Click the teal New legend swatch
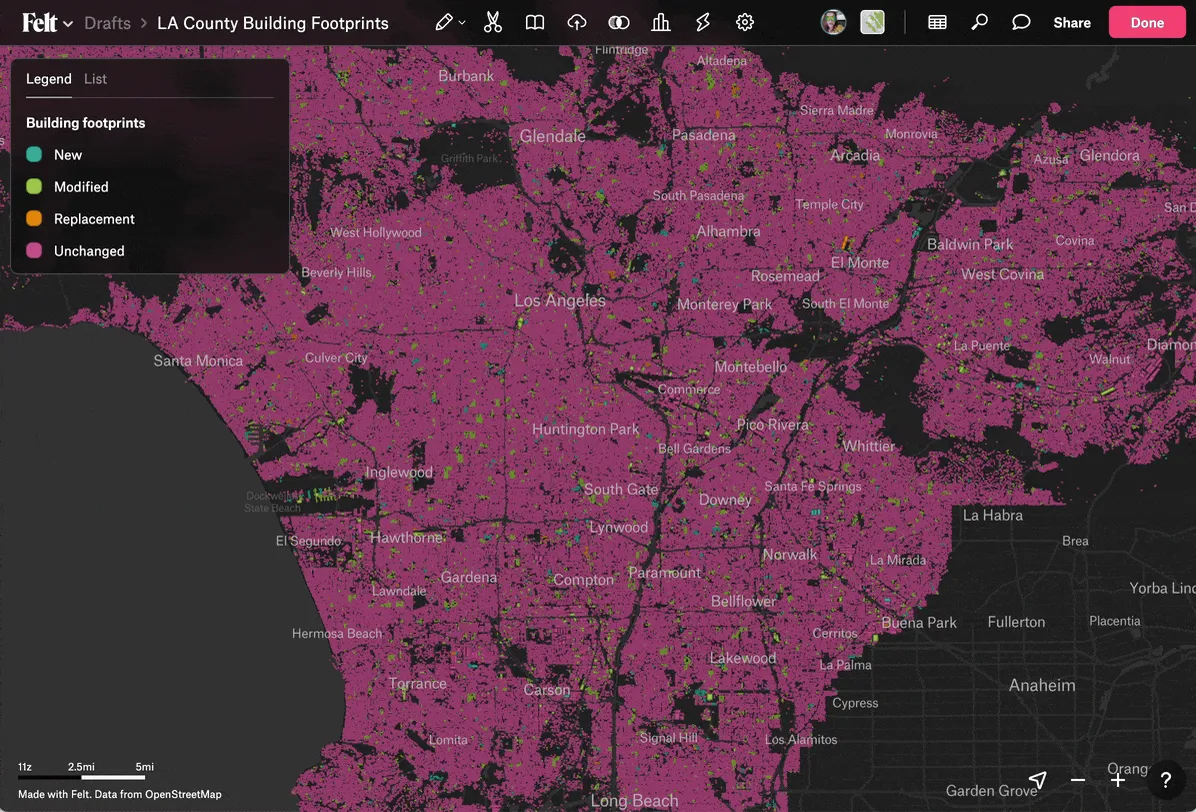 pyautogui.click(x=34, y=155)
